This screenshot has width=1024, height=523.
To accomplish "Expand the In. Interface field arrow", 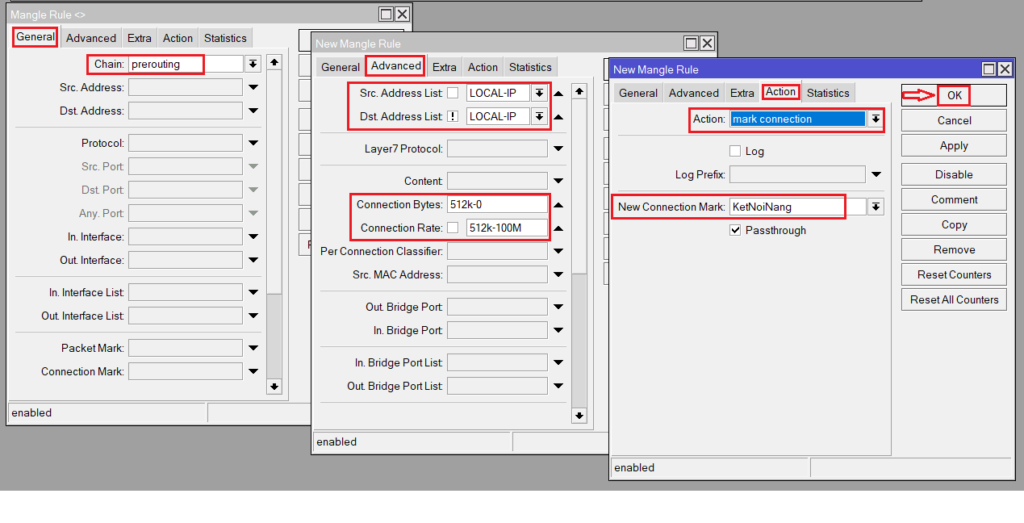I will coord(253,238).
